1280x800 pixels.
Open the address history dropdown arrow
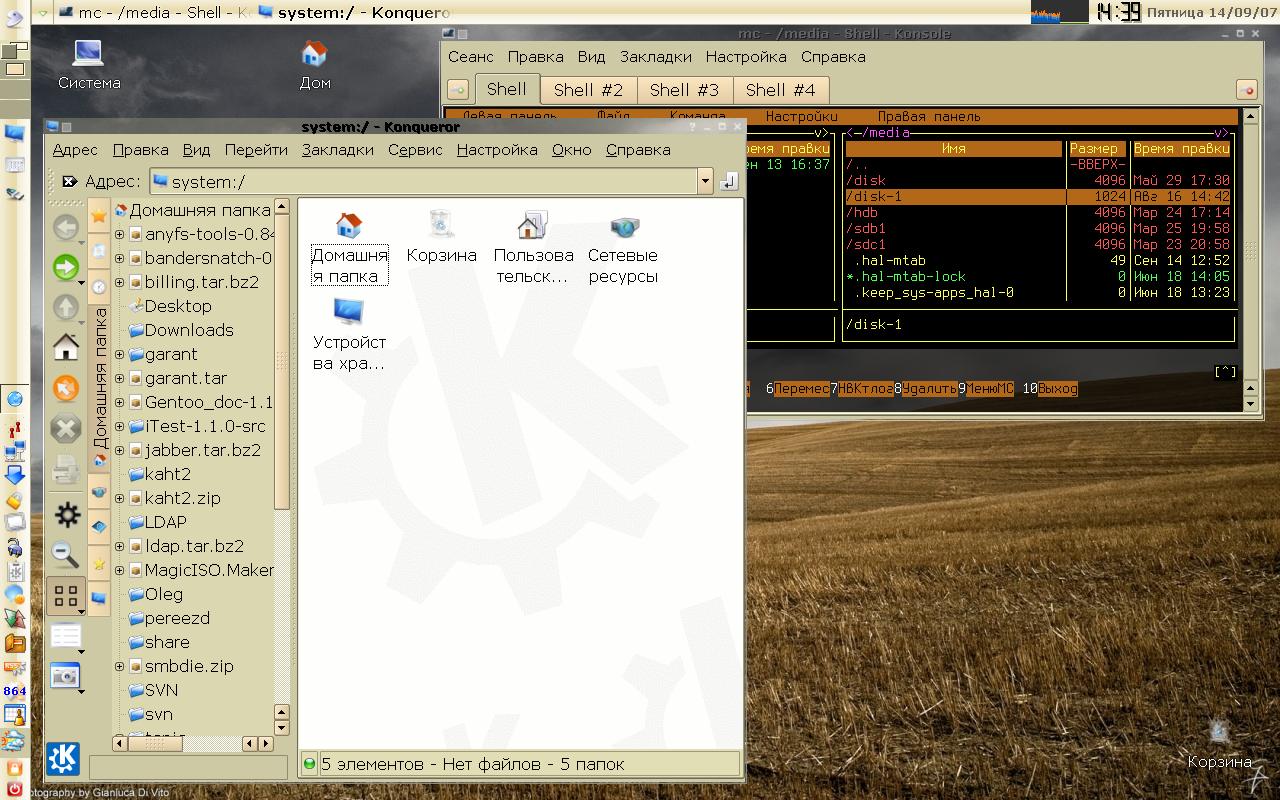pyautogui.click(x=705, y=181)
